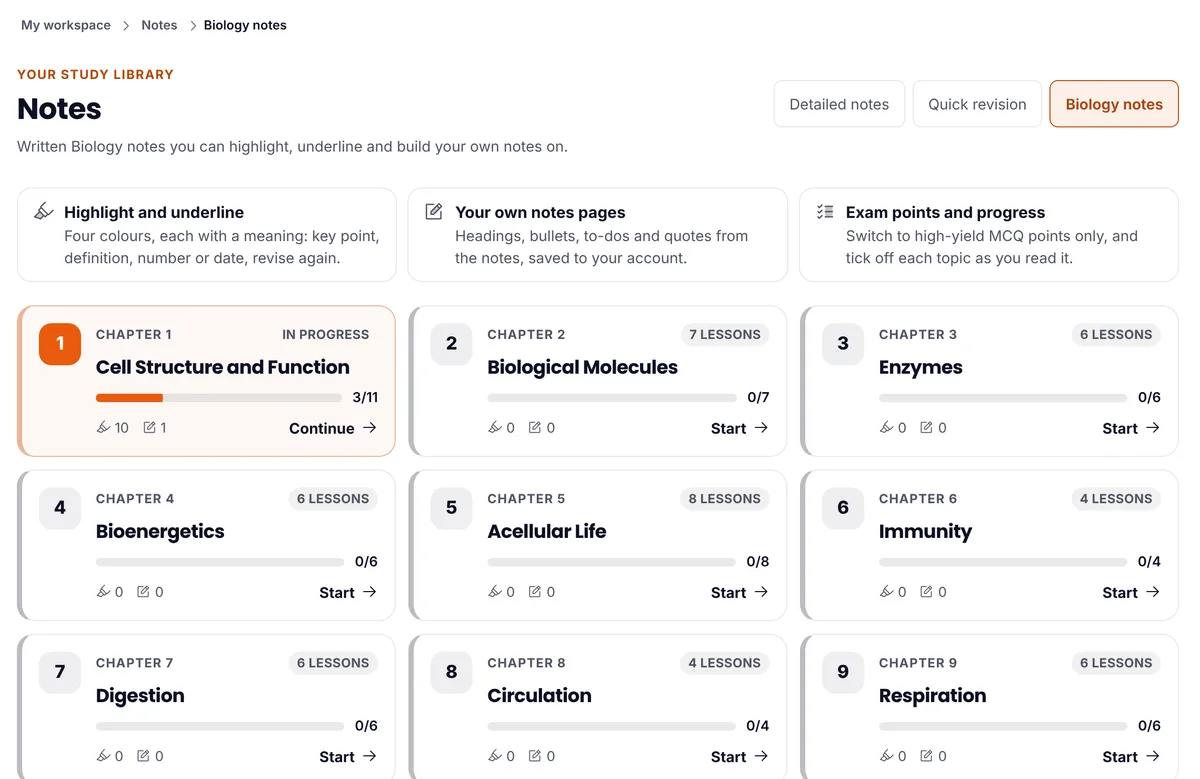Click the 6 LESSONS badge on Chapter 7
1200x779 pixels.
tap(334, 662)
